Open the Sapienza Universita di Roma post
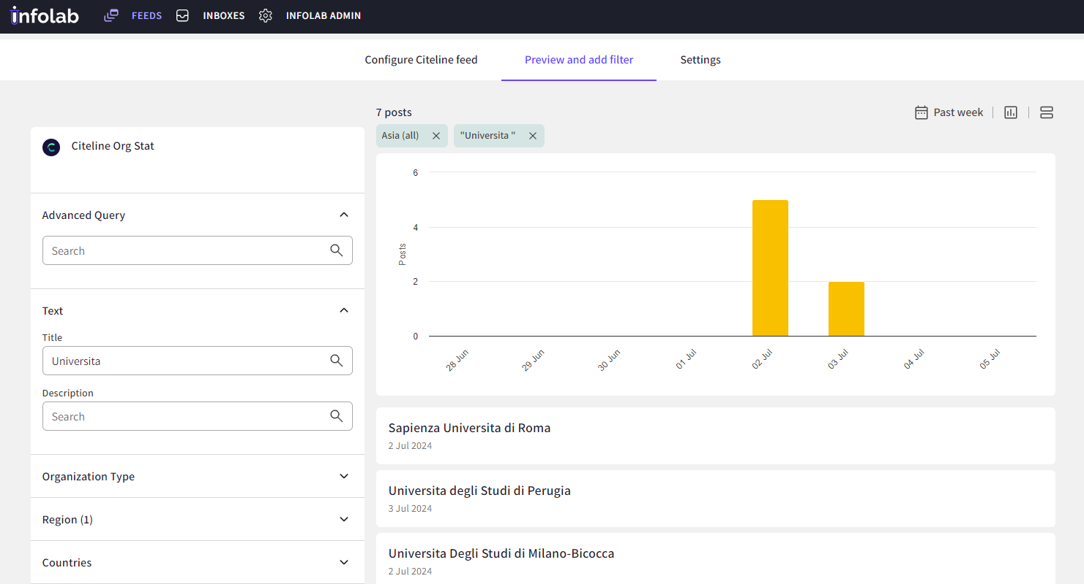Viewport: 1084px width, 584px height. pyautogui.click(x=469, y=428)
